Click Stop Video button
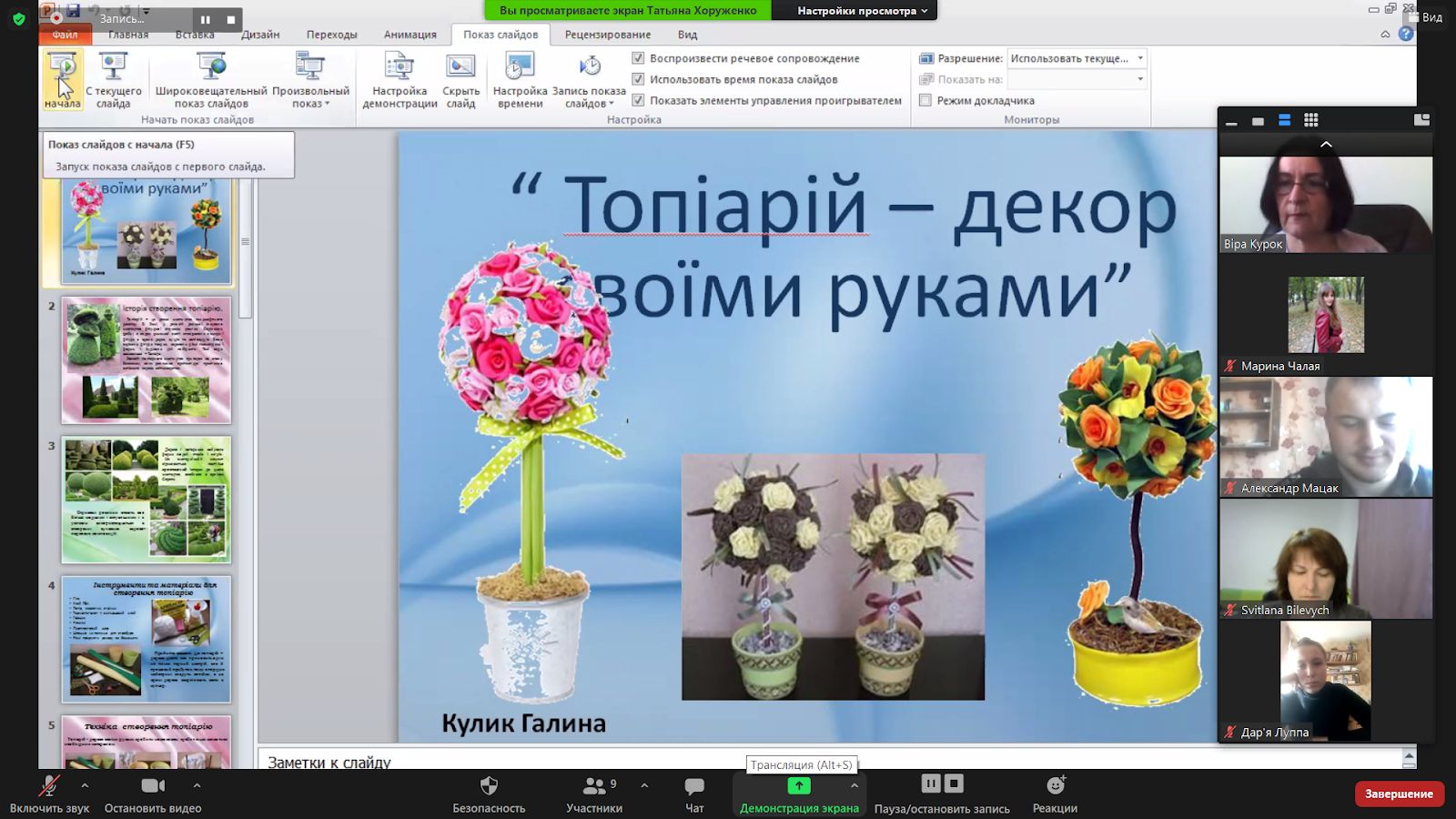Viewport: 1456px width, 819px height. (x=153, y=785)
